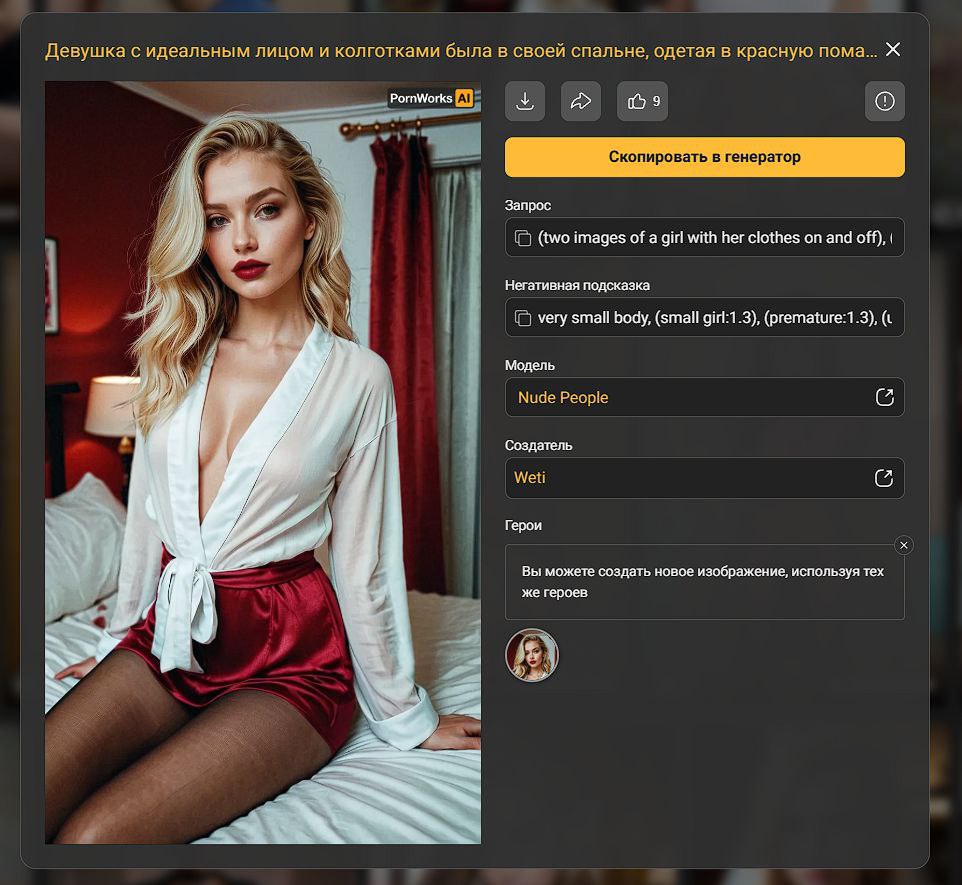Viewport: 962px width, 885px height.
Task: Copy the Запрос prompt using copy icon
Action: pos(522,238)
